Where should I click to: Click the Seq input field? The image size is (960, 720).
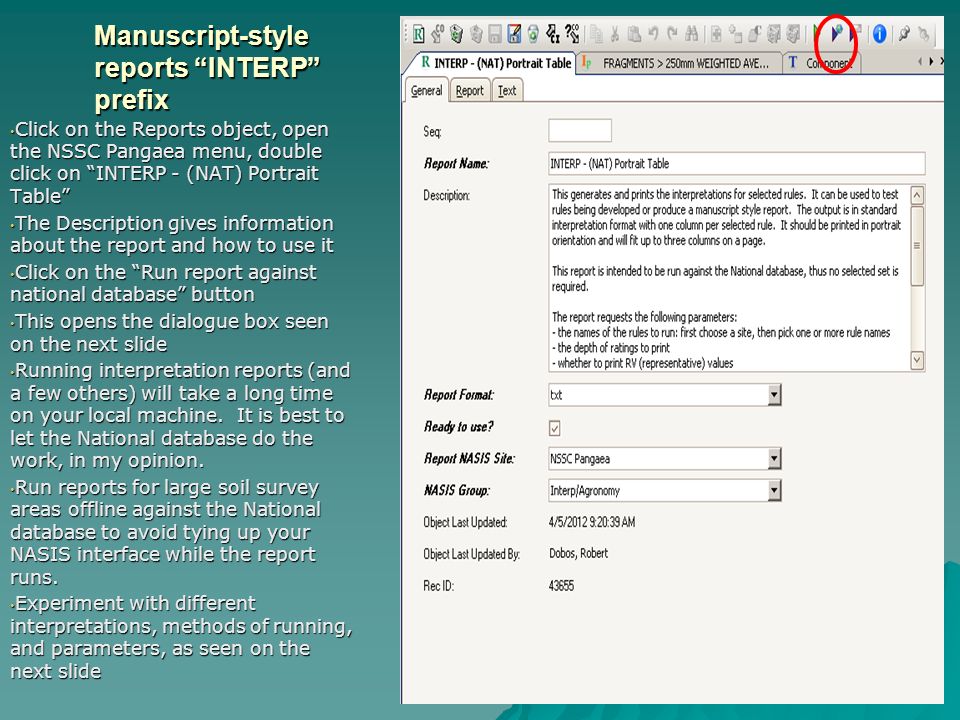(580, 130)
